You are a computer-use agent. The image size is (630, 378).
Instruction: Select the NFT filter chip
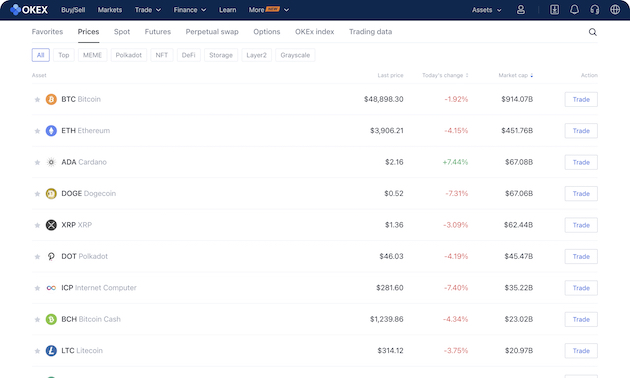(x=162, y=55)
